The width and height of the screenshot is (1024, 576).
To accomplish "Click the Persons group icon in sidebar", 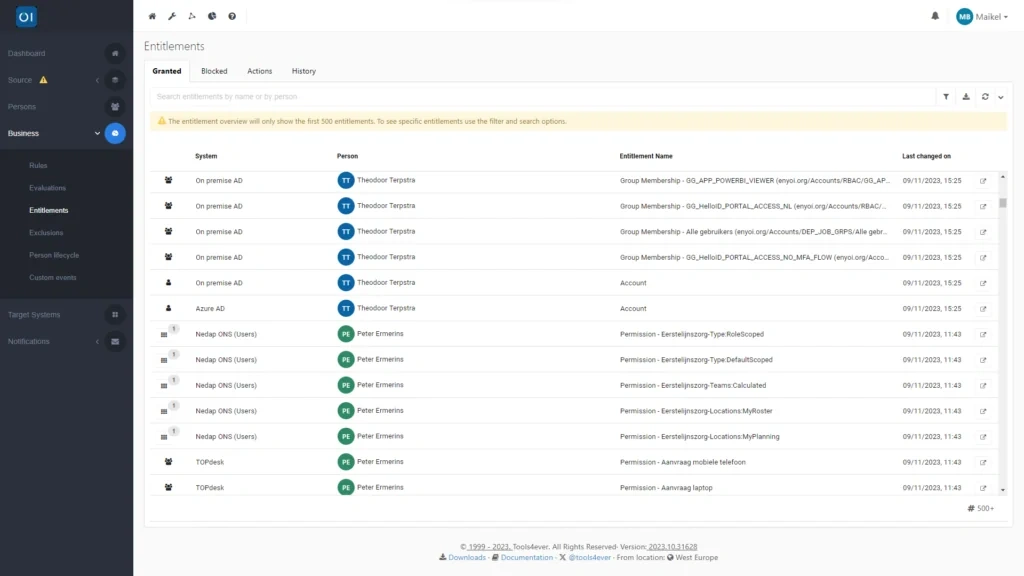I will [115, 106].
